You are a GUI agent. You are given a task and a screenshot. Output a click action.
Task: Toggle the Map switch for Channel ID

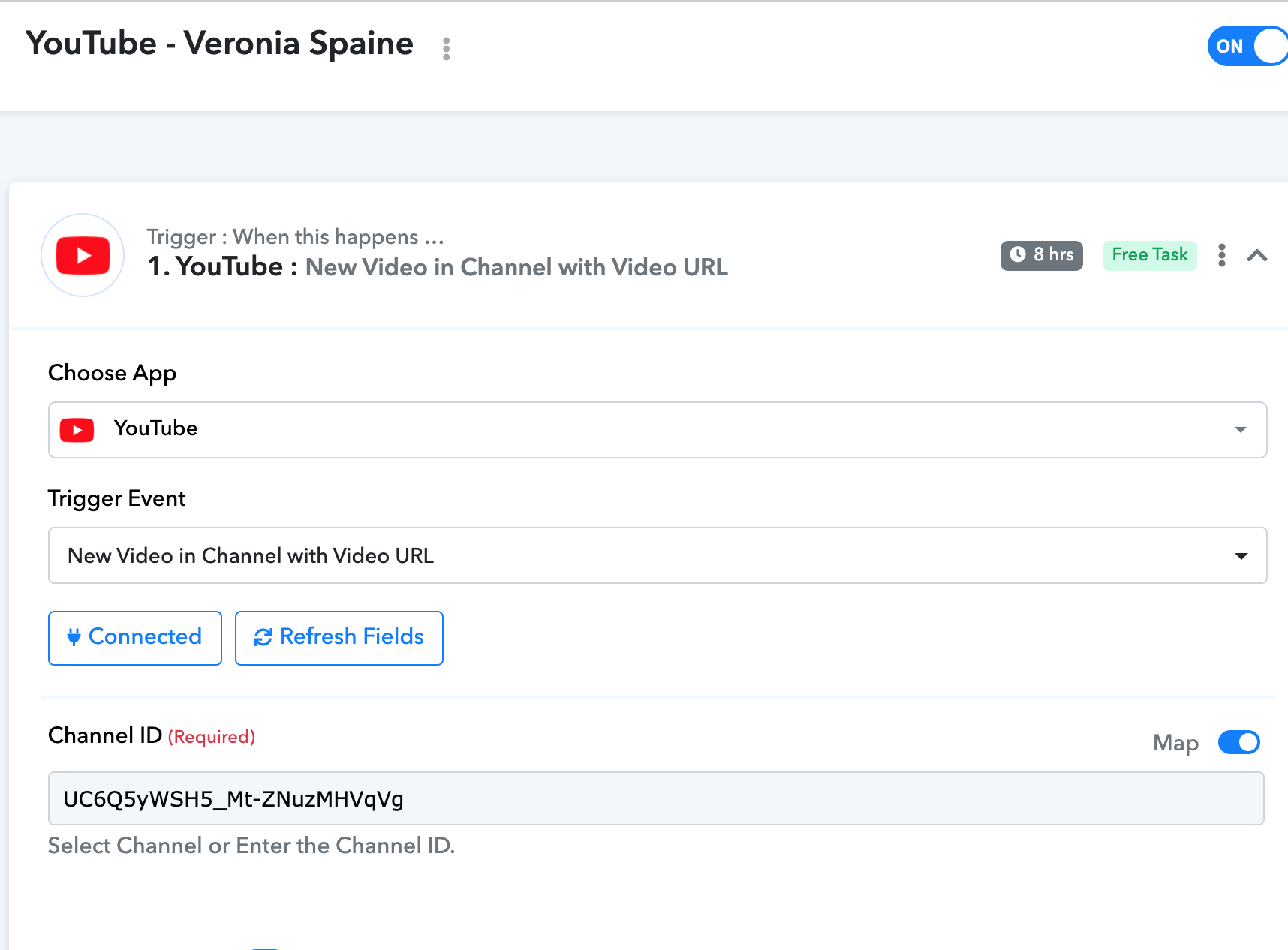1239,742
